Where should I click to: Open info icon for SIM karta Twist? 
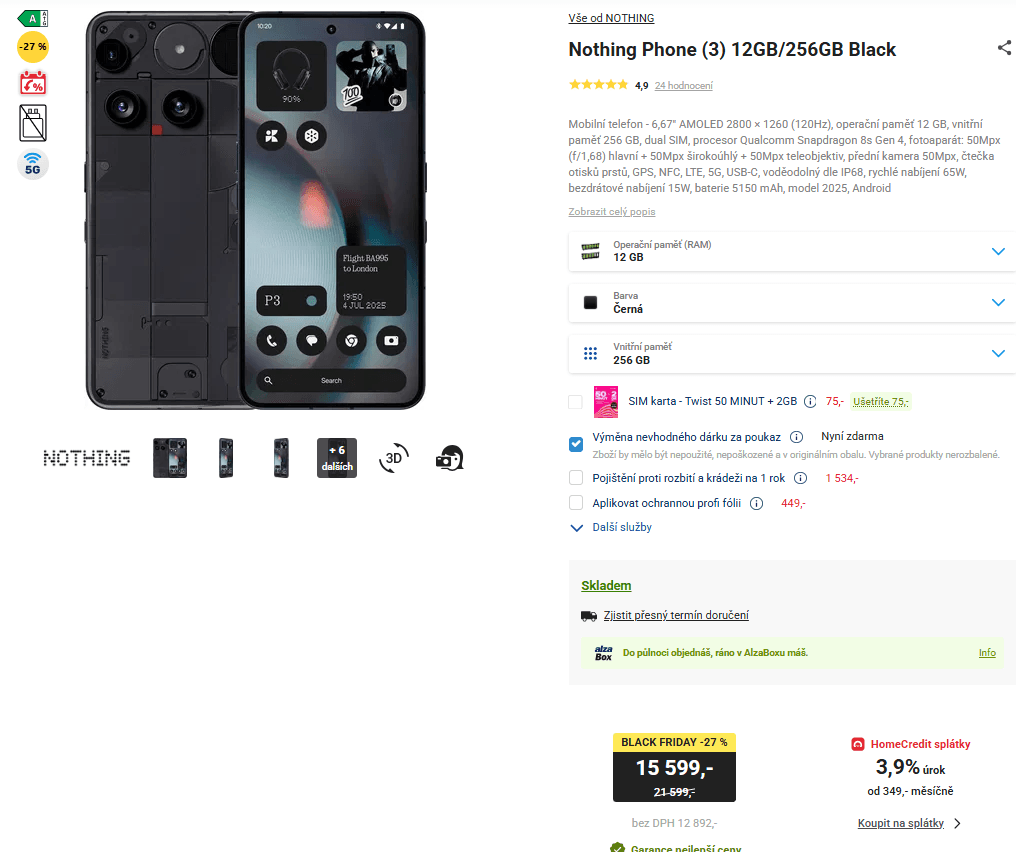(810, 402)
